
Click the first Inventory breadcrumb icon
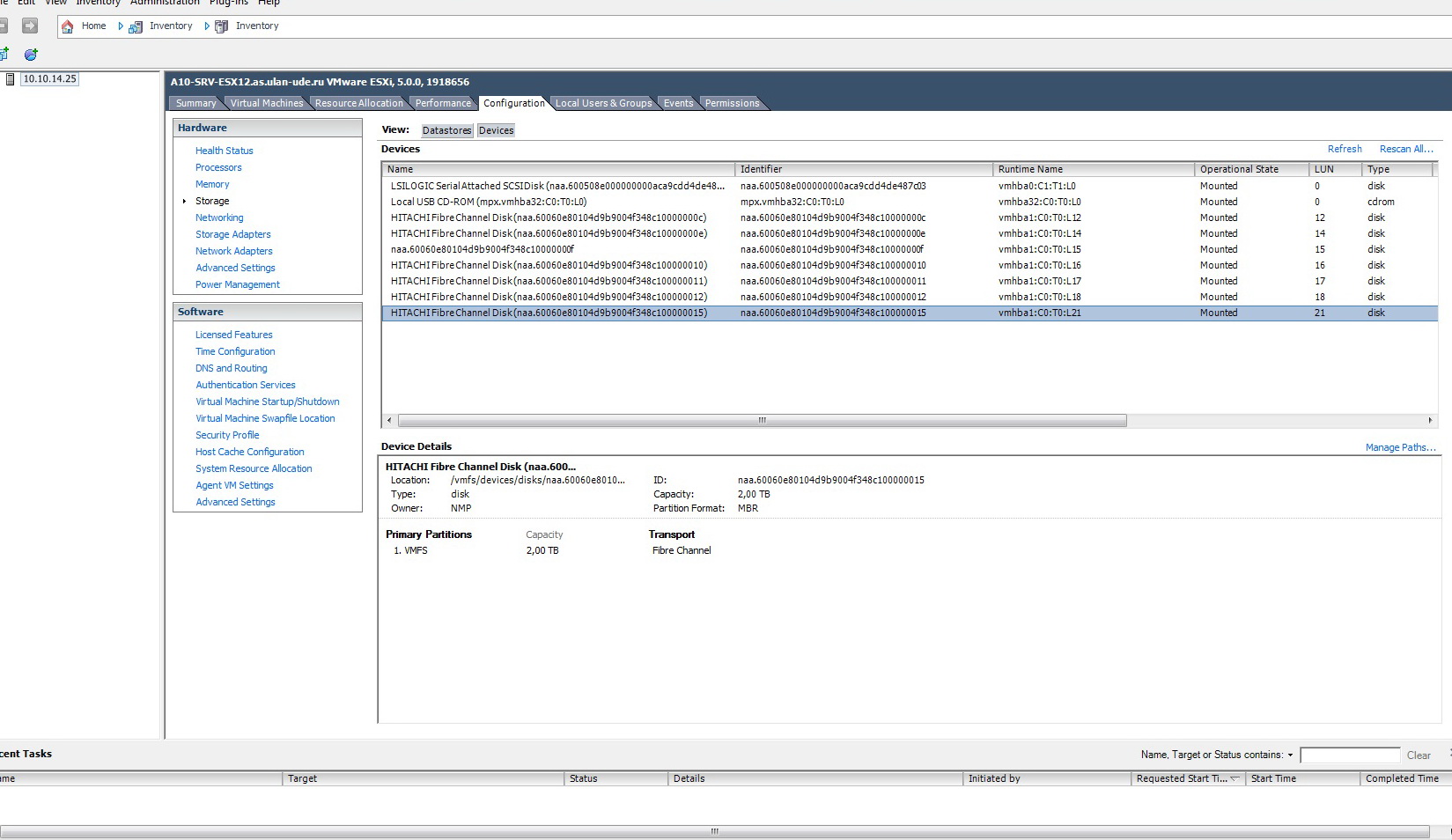tap(136, 26)
